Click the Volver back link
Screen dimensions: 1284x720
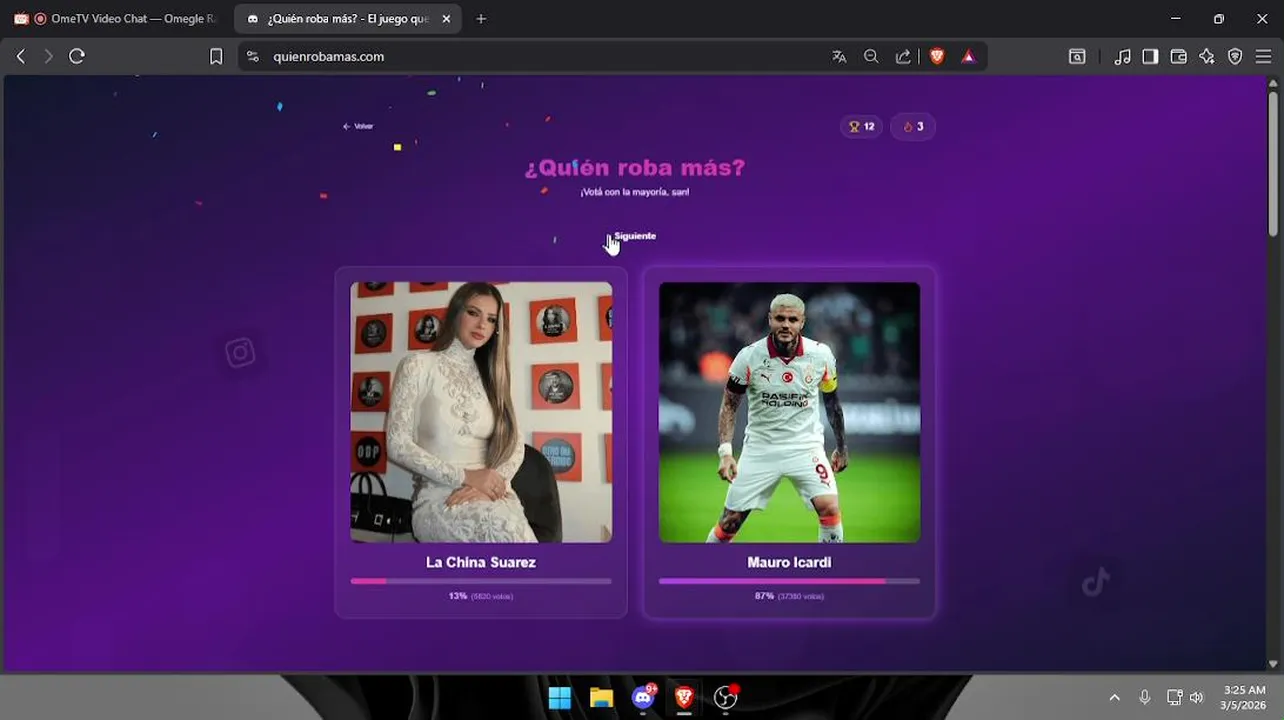pos(358,126)
